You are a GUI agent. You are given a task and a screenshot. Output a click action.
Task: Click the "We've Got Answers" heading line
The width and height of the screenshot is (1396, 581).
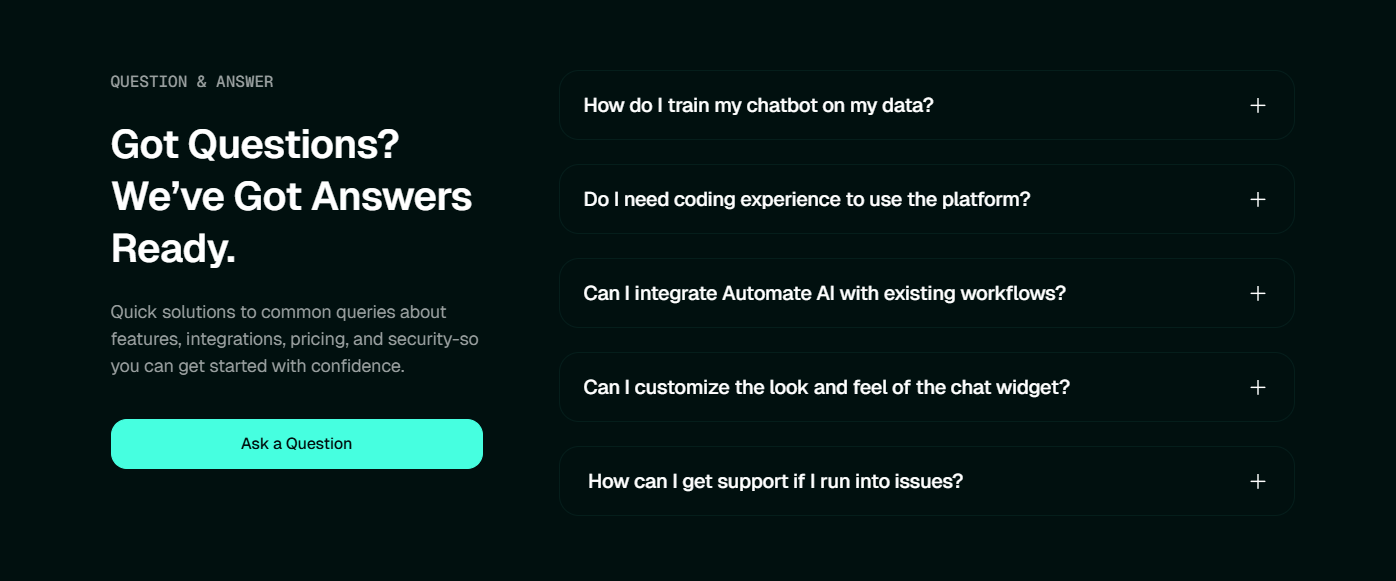(291, 196)
